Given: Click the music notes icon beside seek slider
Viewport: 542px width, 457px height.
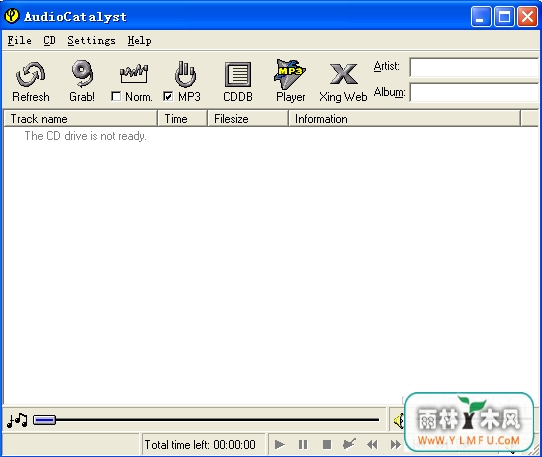Looking at the screenshot, I should pos(17,420).
